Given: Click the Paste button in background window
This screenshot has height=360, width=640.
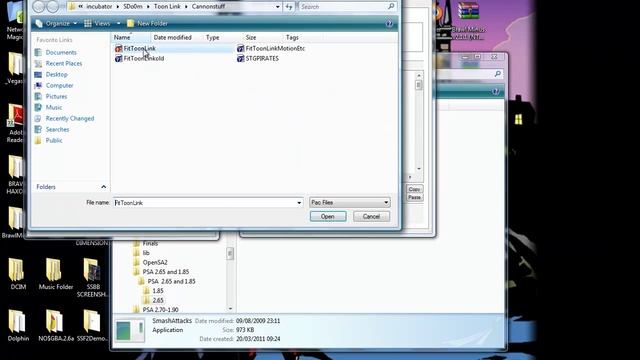Looking at the screenshot, I should 414,198.
